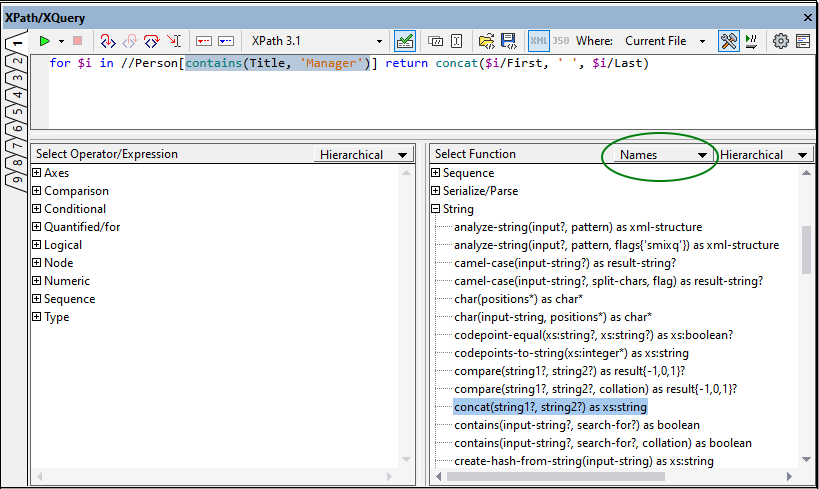819x489 pixels.
Task: Toggle XML evaluation mode
Action: click(x=539, y=41)
